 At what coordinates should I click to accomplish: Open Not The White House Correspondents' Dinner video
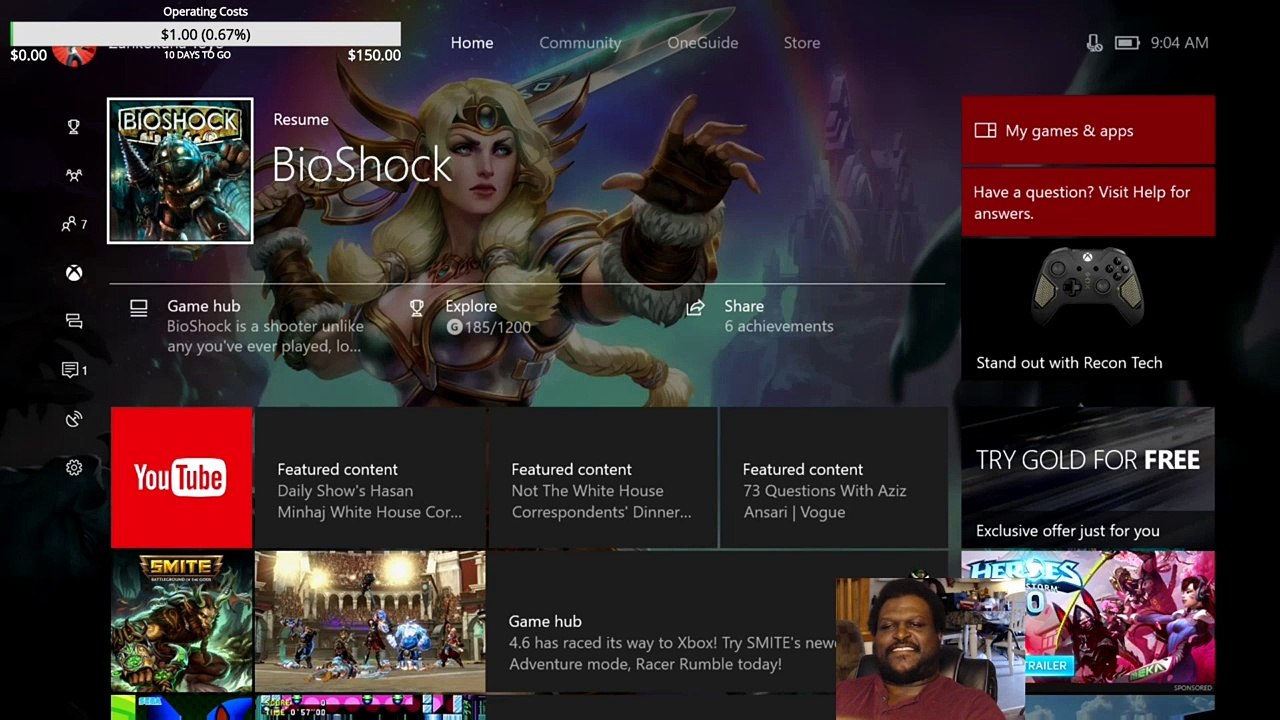coord(603,478)
